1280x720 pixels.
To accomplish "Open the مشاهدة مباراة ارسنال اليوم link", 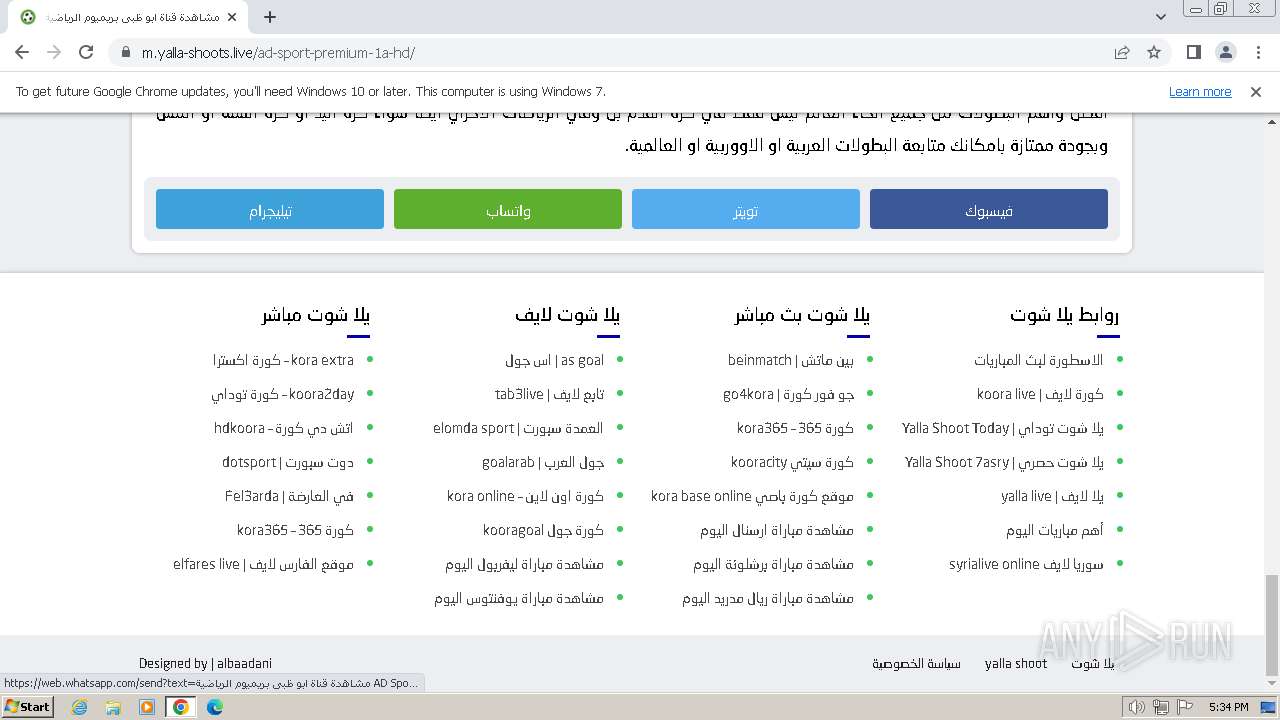I will click(777, 530).
